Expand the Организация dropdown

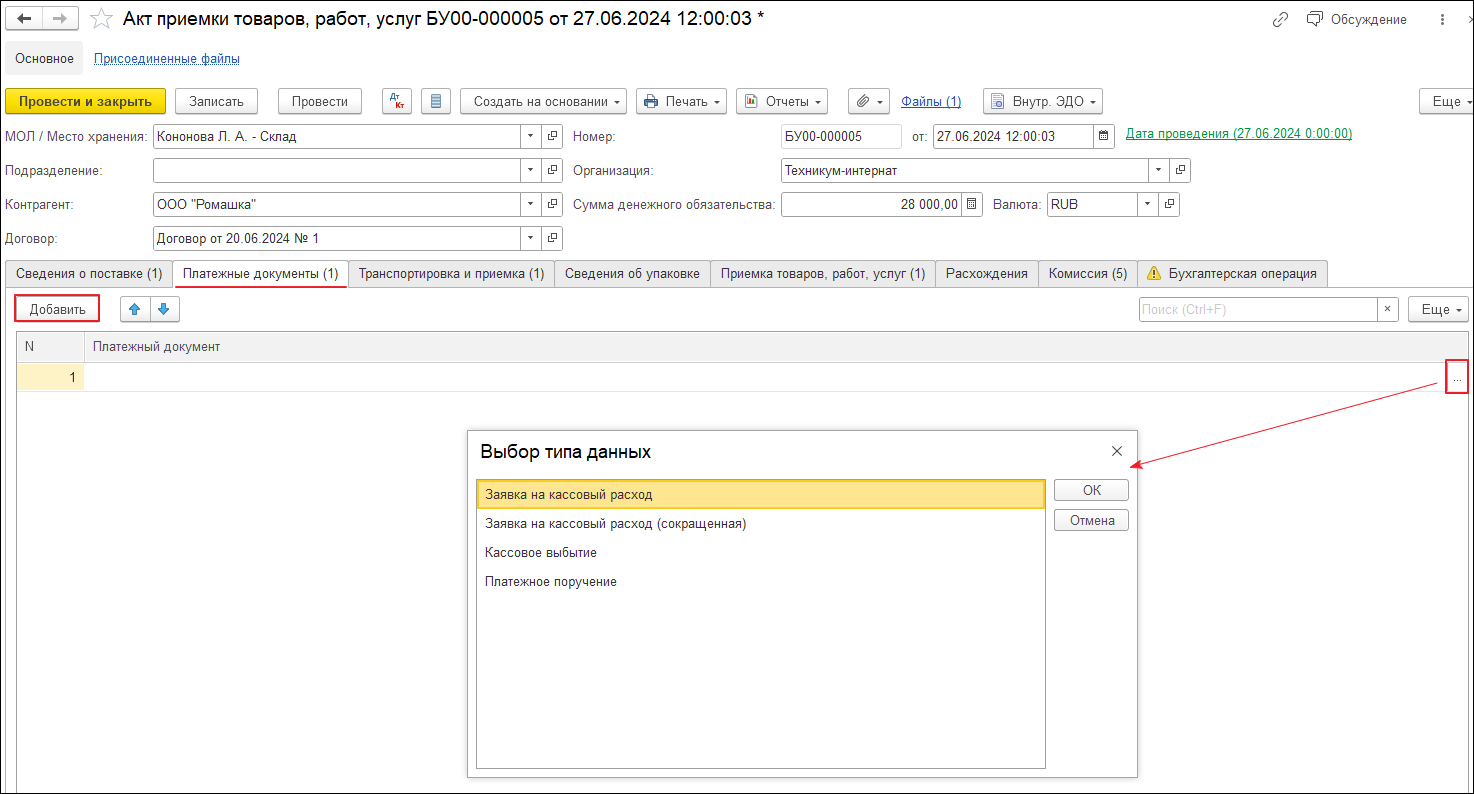pyautogui.click(x=1159, y=170)
